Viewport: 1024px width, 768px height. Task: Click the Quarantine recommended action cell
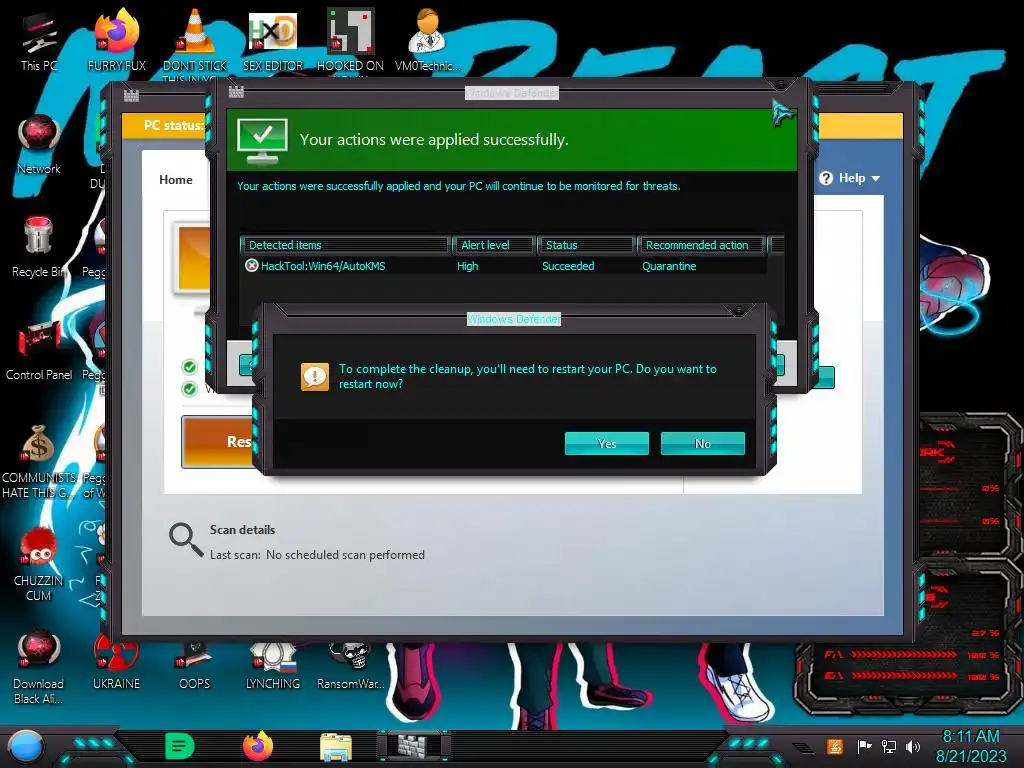(x=669, y=266)
